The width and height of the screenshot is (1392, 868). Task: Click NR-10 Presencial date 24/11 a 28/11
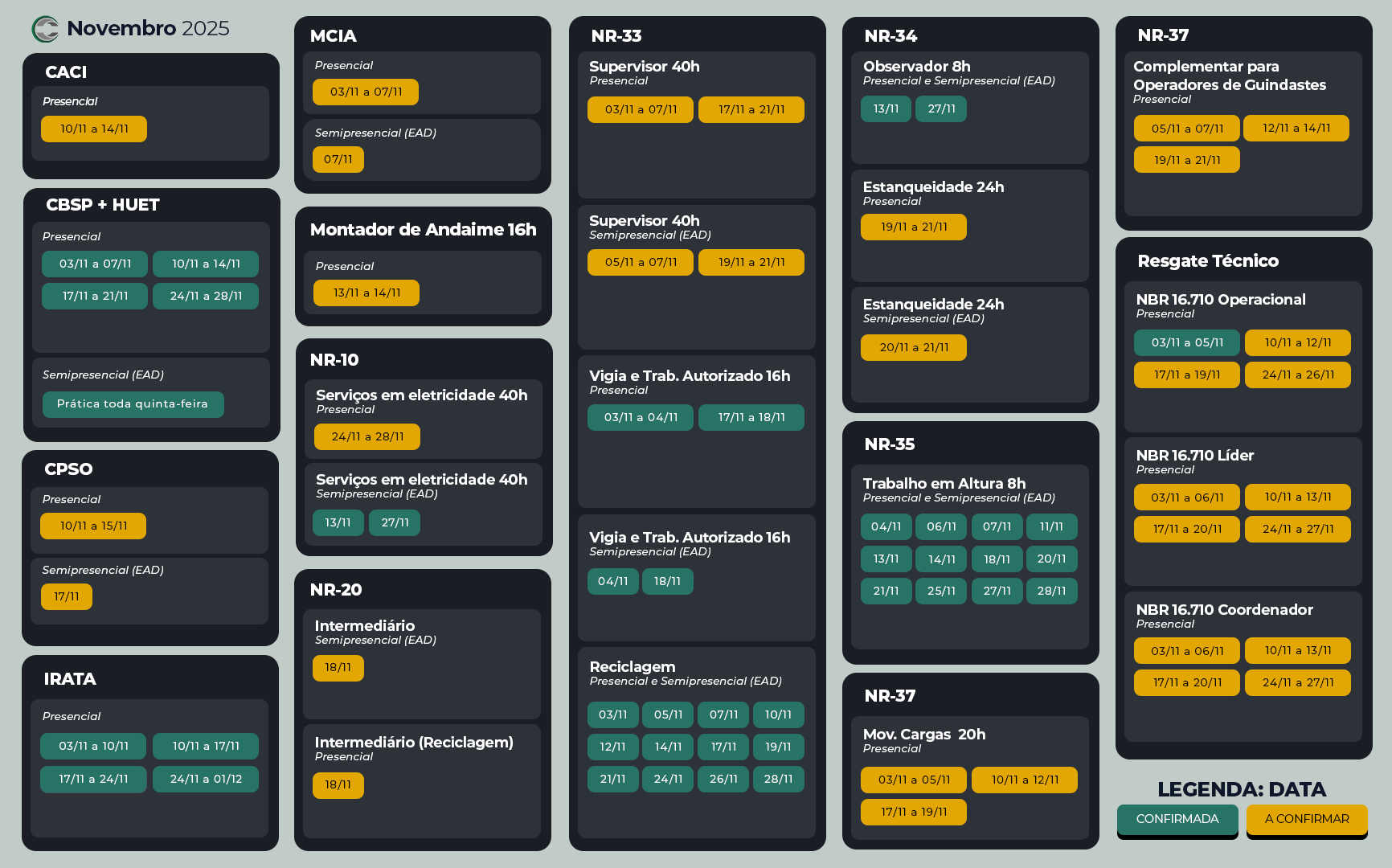pos(367,436)
